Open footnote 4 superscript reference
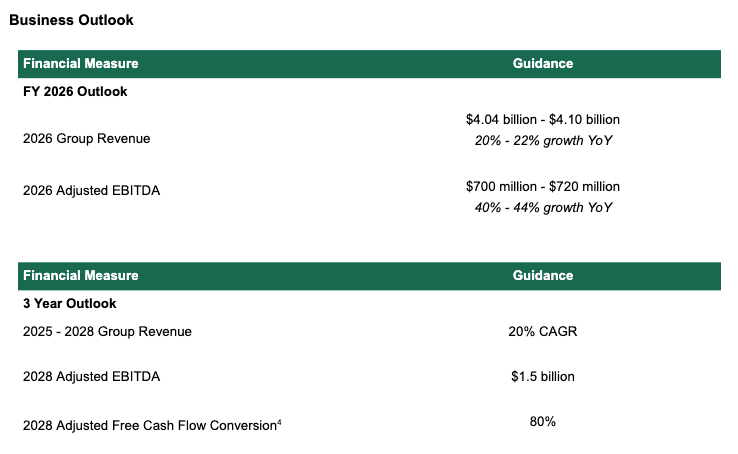 [x=279, y=422]
